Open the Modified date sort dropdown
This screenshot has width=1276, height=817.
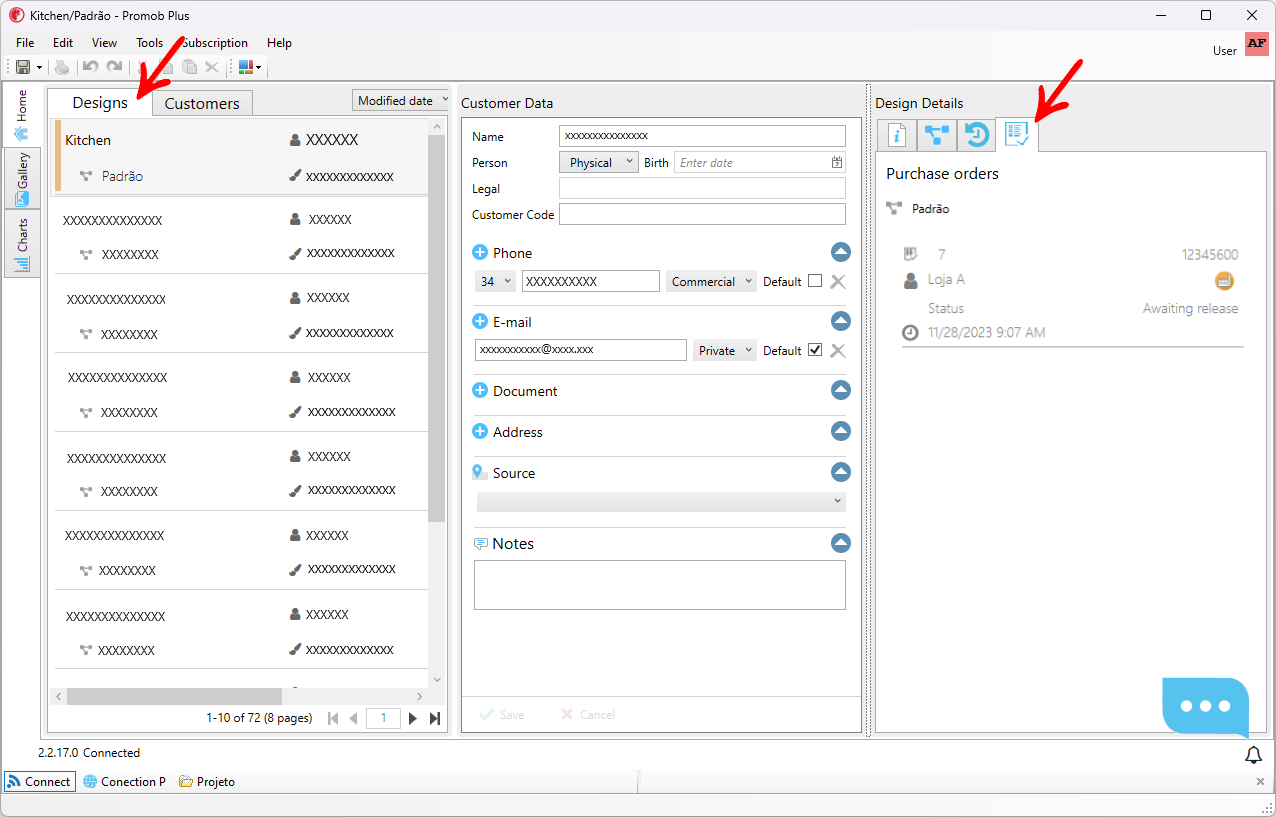401,100
